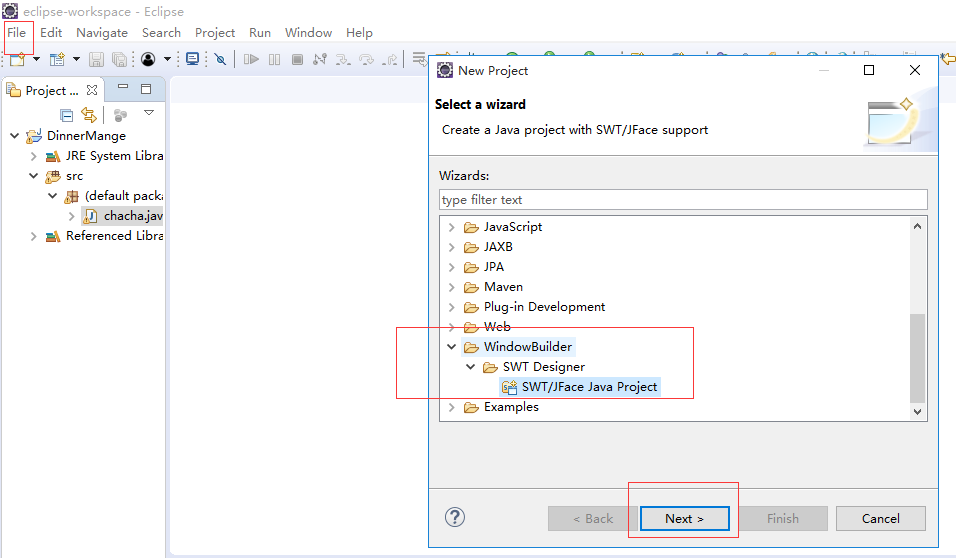Collapse the (default package) node

click(x=52, y=196)
